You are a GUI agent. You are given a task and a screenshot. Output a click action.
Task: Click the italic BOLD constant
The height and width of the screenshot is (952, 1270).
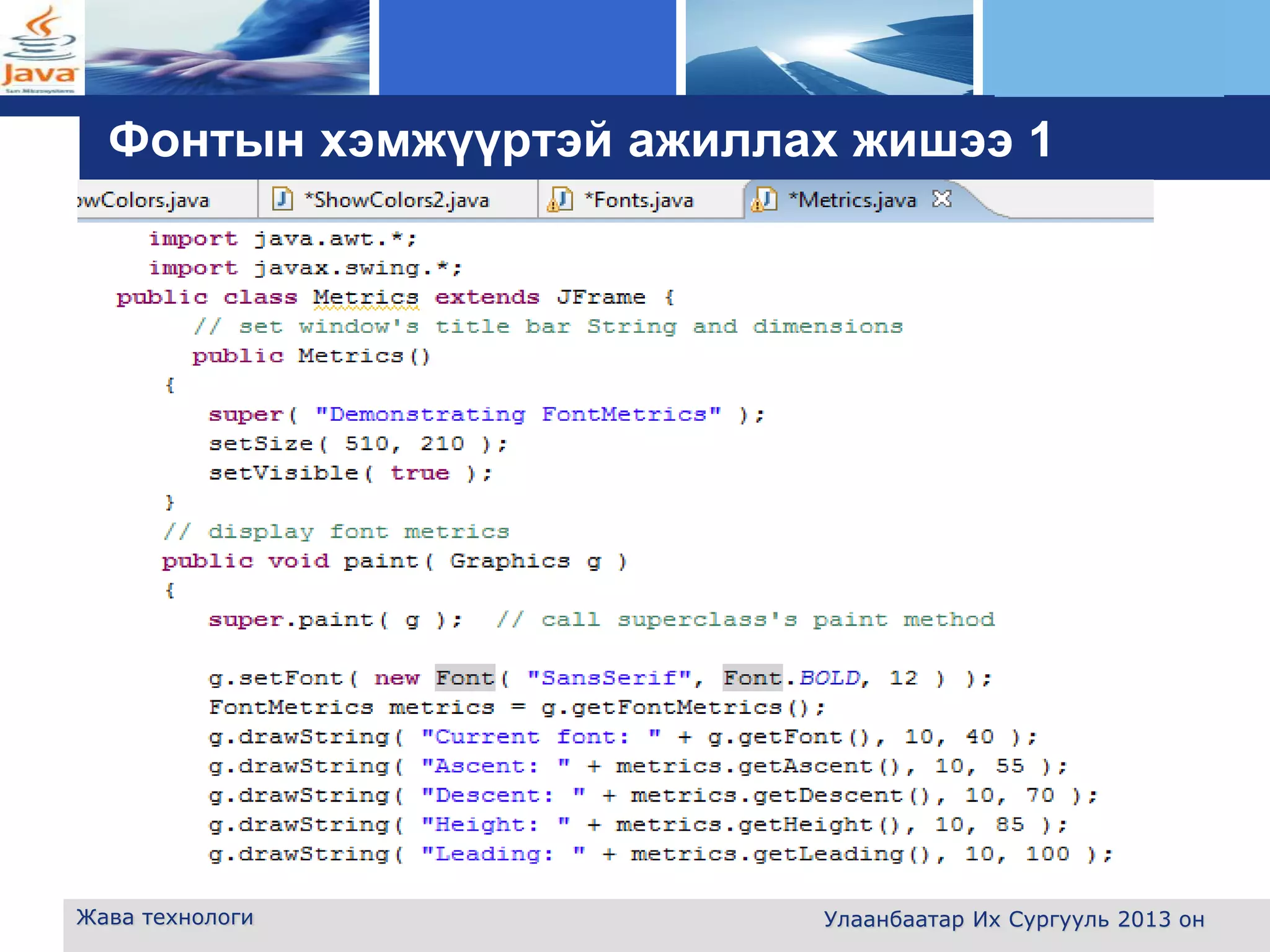(830, 678)
